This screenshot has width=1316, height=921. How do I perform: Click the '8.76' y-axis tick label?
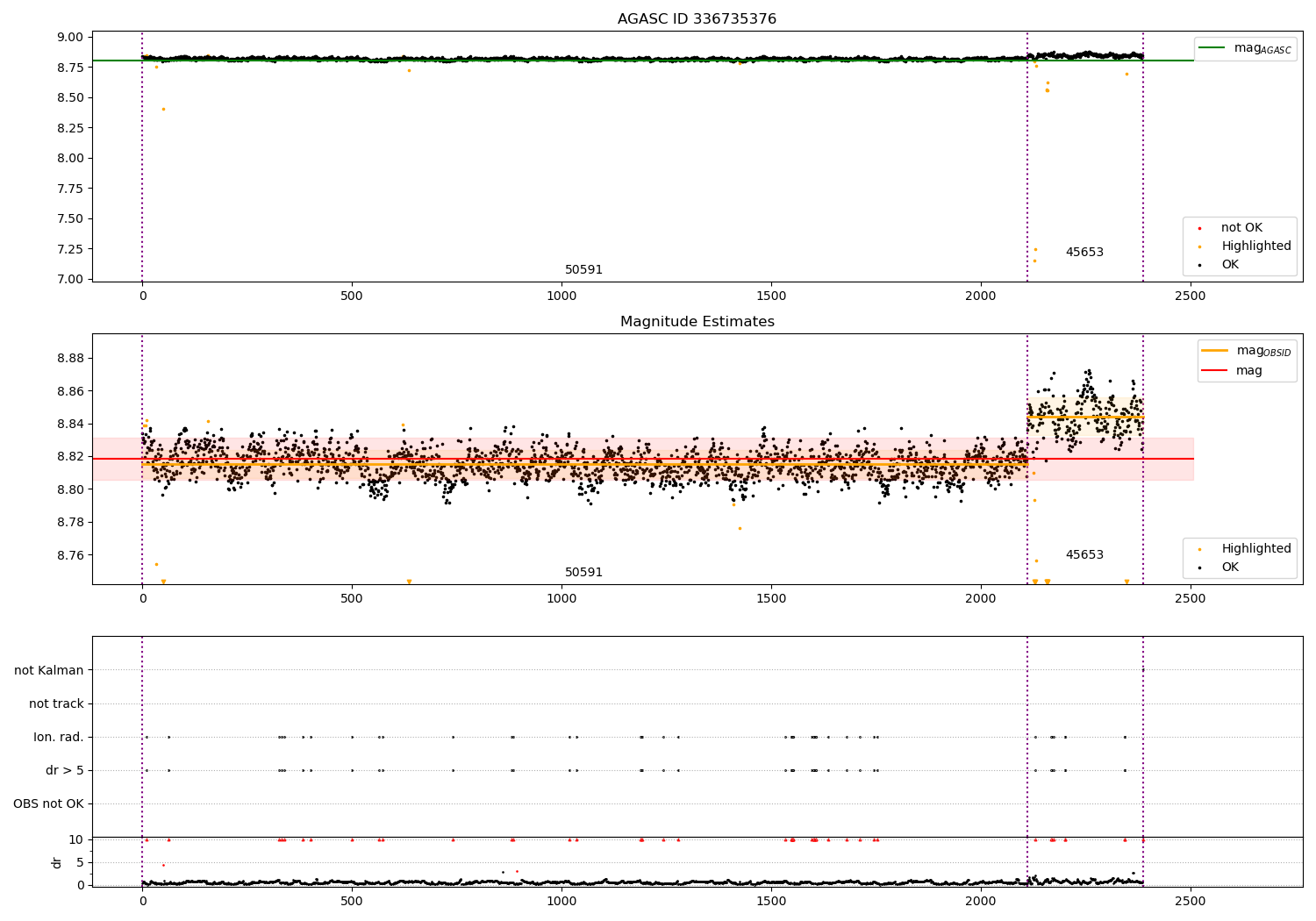[71, 555]
